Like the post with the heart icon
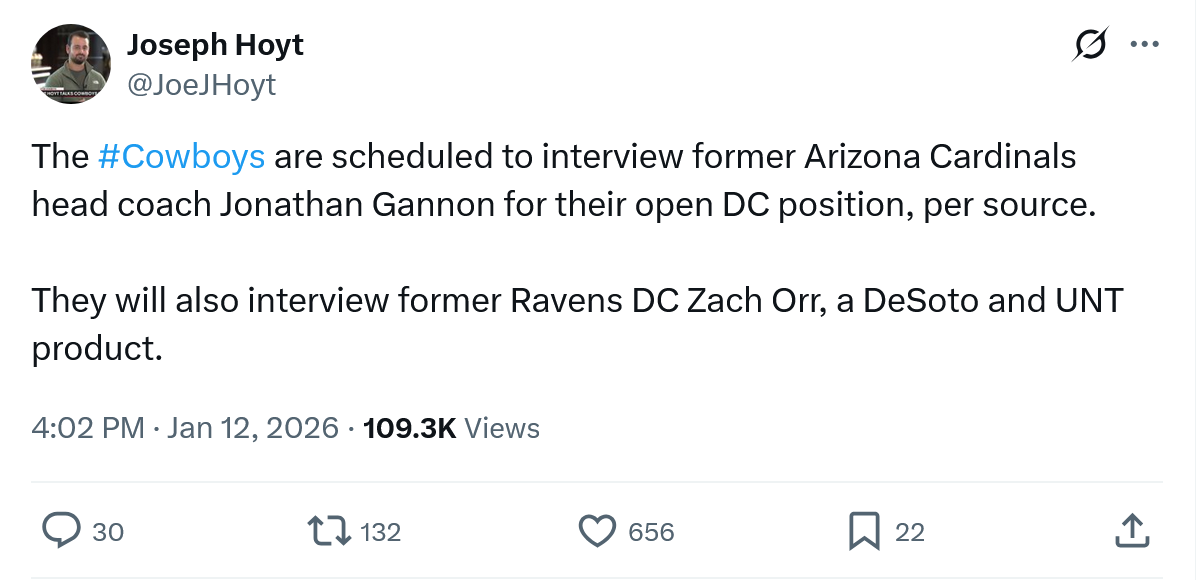 click(x=598, y=531)
